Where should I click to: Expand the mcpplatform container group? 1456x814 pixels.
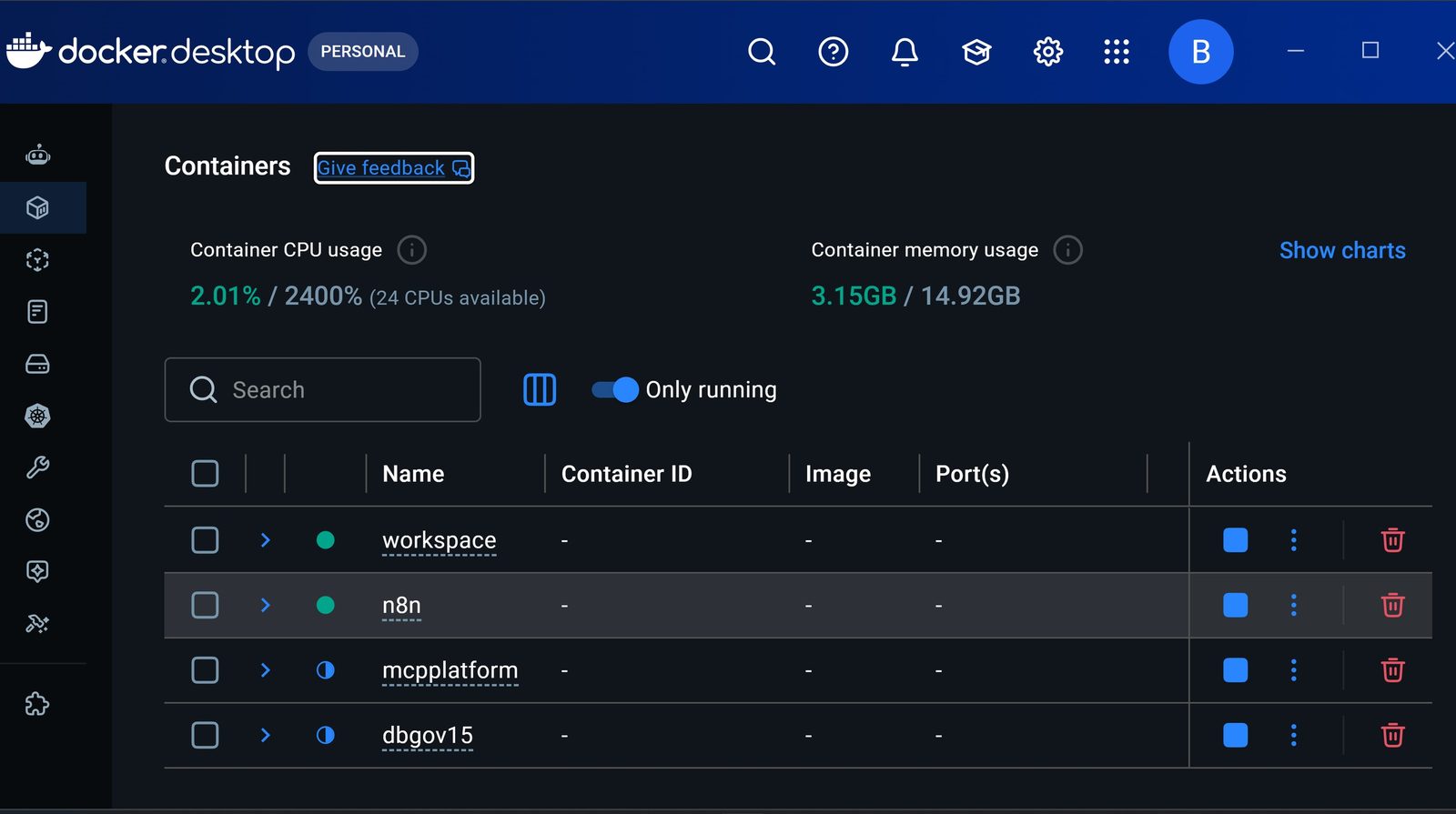tap(265, 670)
